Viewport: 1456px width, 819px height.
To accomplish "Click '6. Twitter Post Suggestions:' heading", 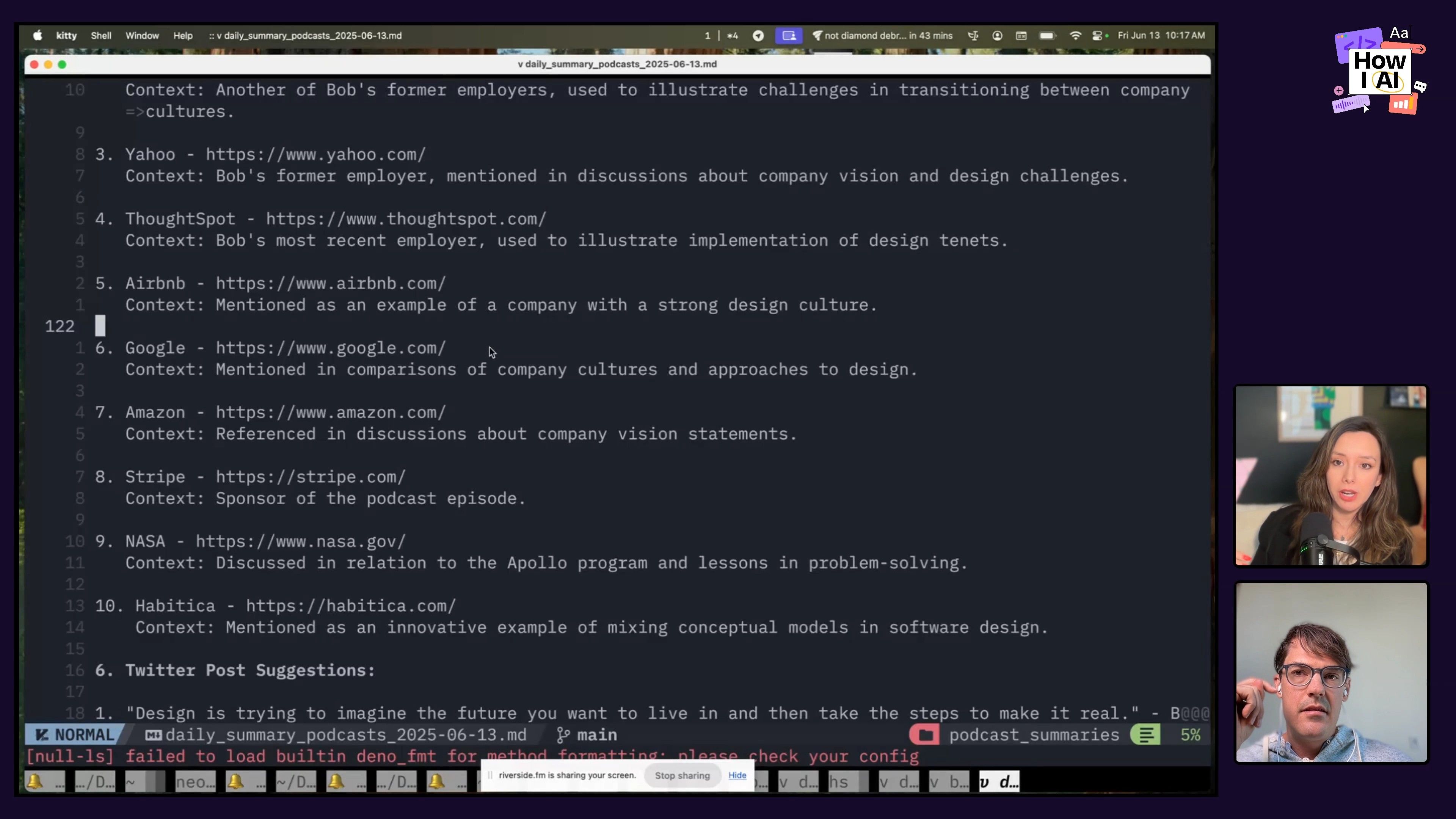I will (235, 670).
